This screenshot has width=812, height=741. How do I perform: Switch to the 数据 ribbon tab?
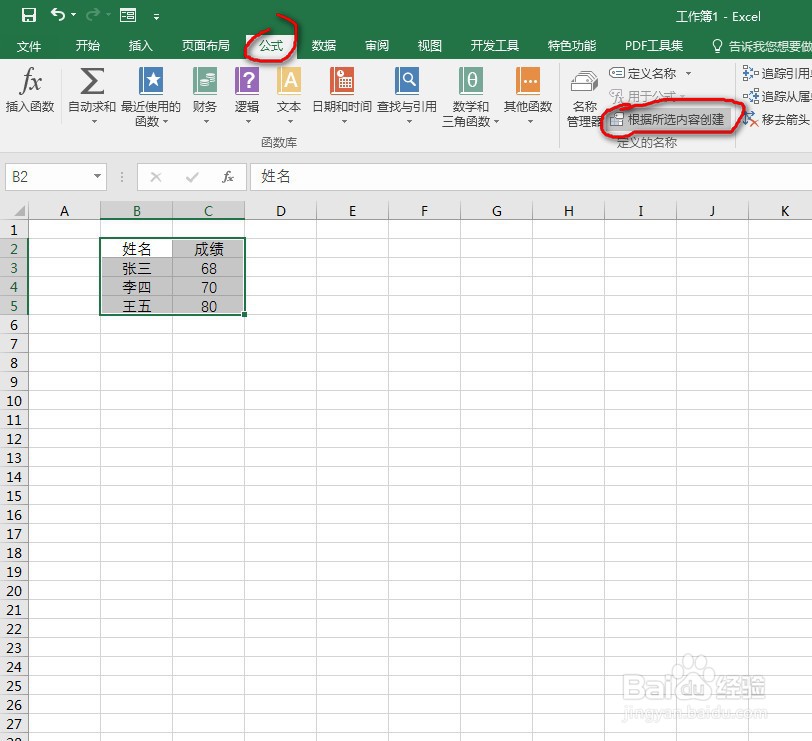pos(324,45)
